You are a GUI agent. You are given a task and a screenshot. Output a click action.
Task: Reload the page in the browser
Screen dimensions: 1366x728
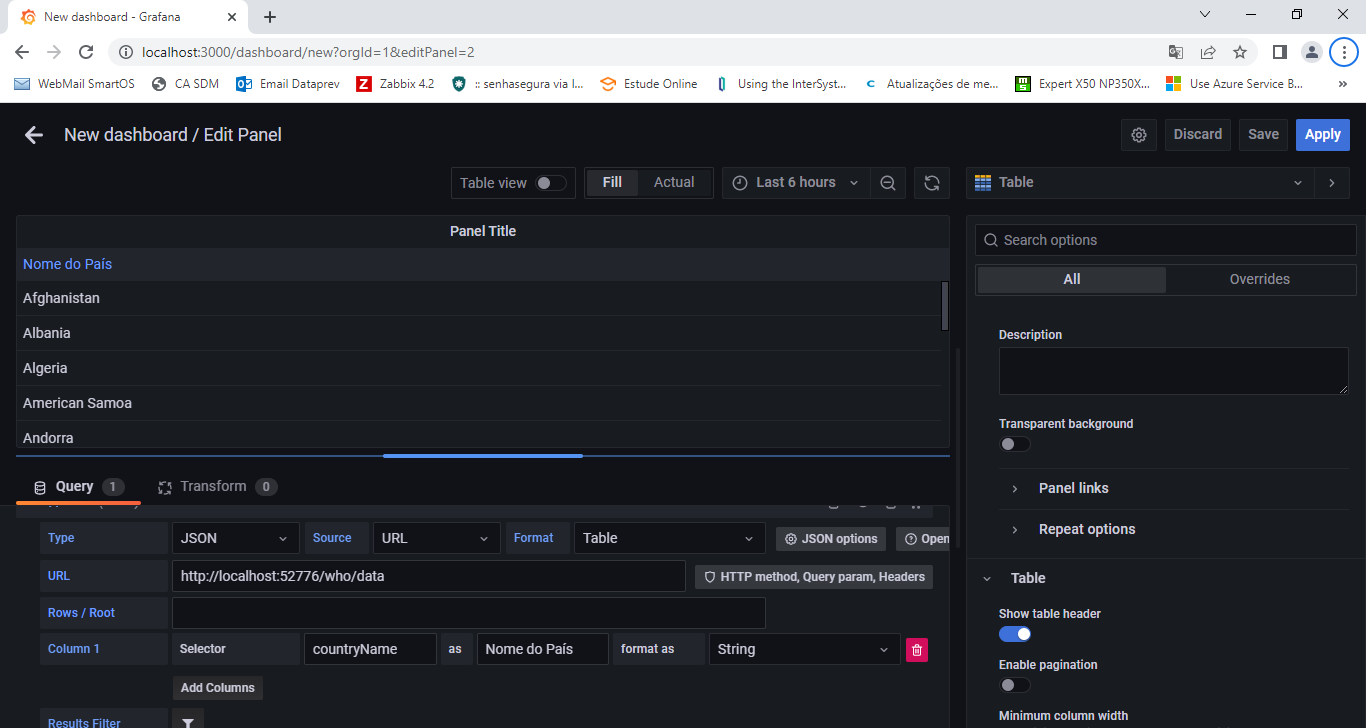(x=86, y=52)
